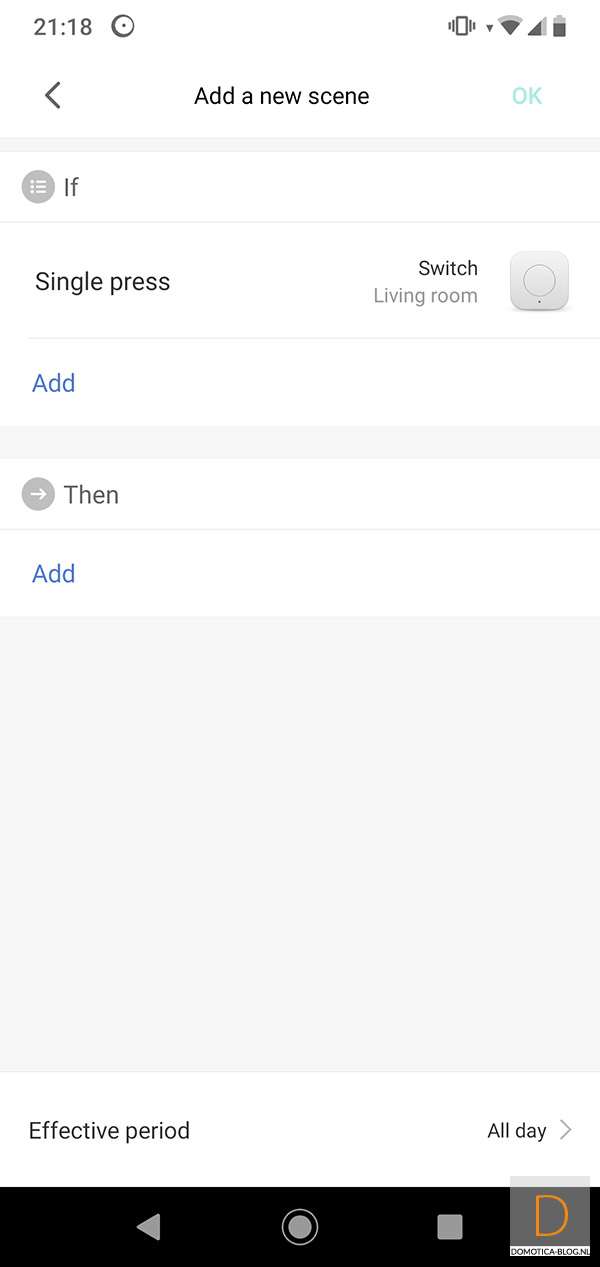Viewport: 600px width, 1267px height.
Task: Tap the wireless switch device image
Action: (x=539, y=281)
